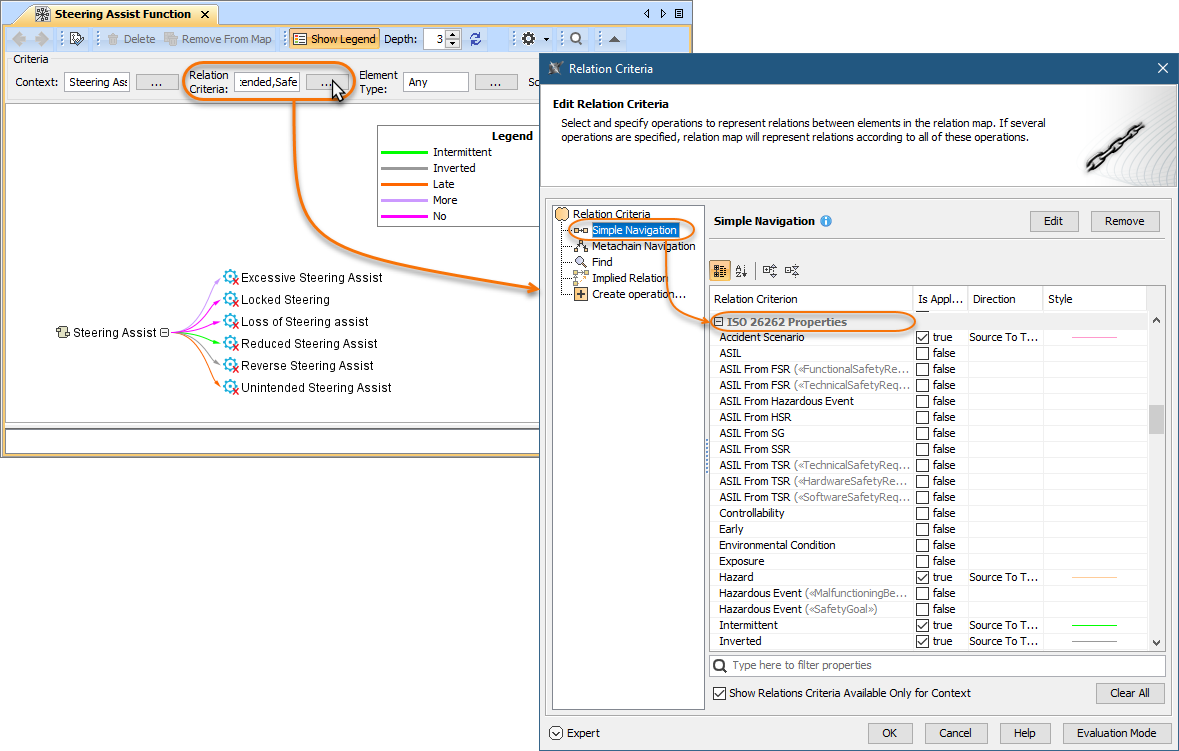
Task: Switch to categorized view in properties toolbar
Action: pyautogui.click(x=719, y=270)
